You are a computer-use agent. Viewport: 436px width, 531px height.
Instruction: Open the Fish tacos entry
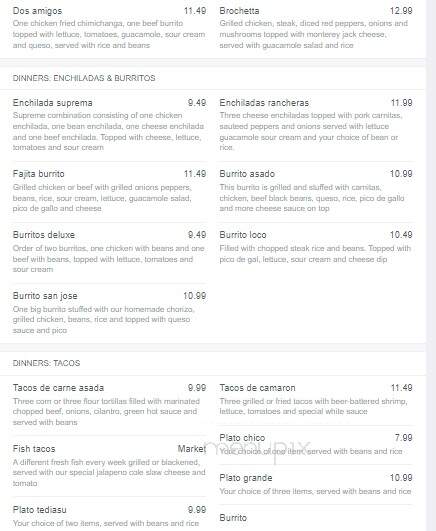pos(34,449)
